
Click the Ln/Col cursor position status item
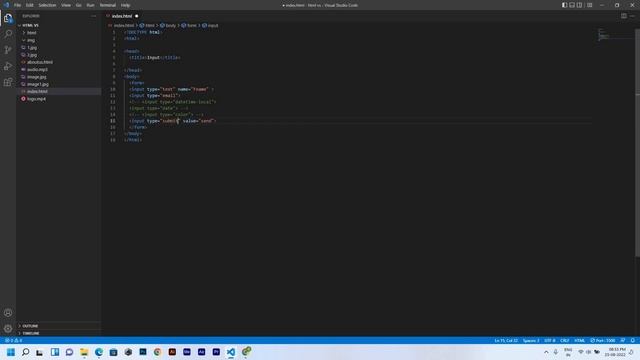pyautogui.click(x=506, y=340)
